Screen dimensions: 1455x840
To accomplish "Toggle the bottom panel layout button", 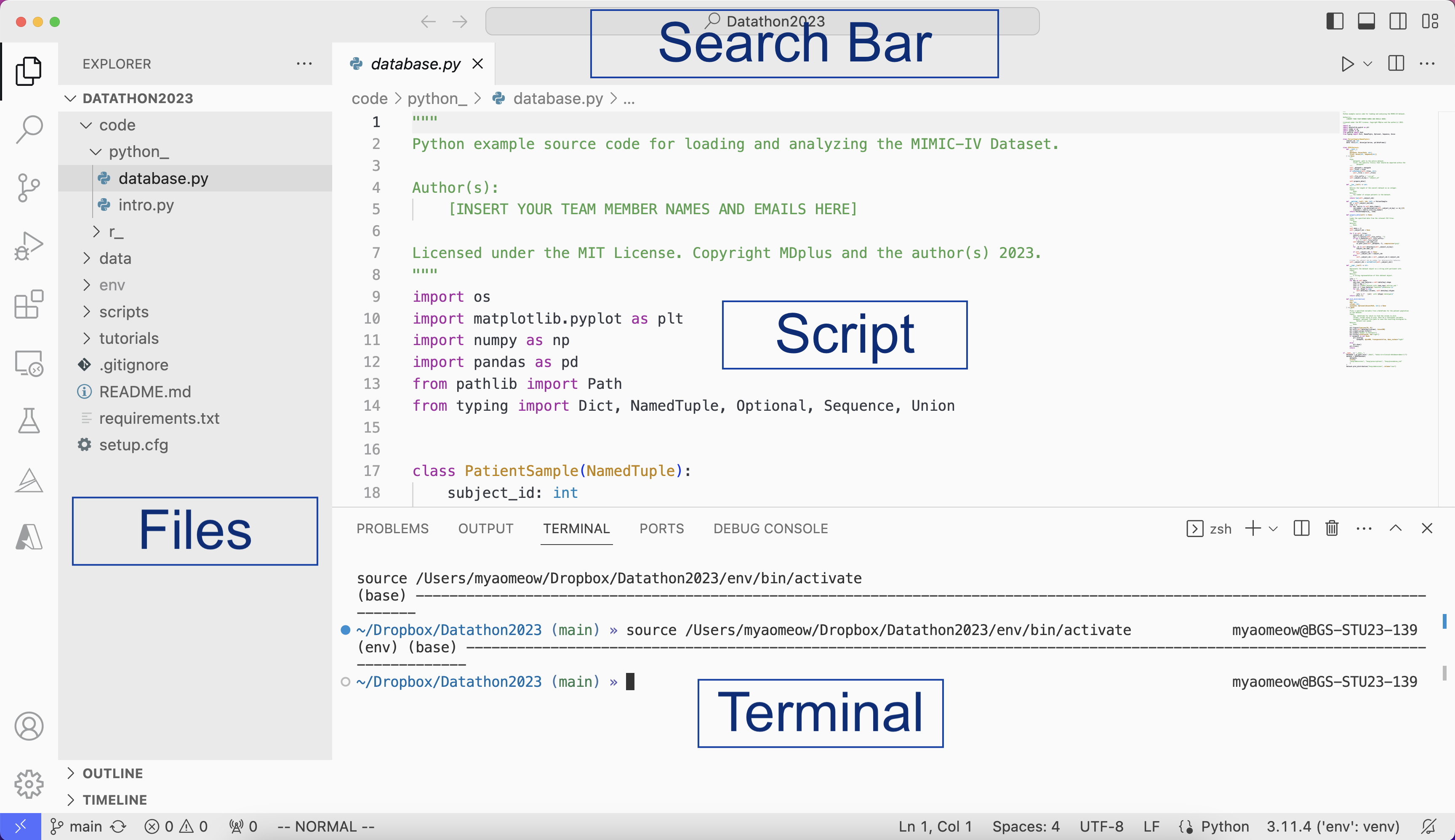I will [1366, 21].
